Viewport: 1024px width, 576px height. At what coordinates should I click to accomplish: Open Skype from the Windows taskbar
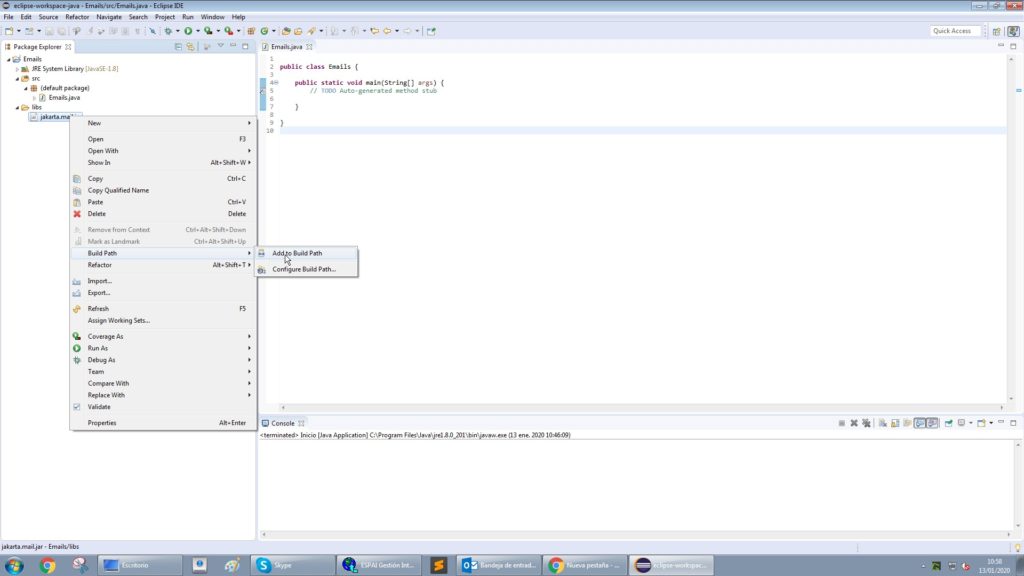pyautogui.click(x=290, y=565)
